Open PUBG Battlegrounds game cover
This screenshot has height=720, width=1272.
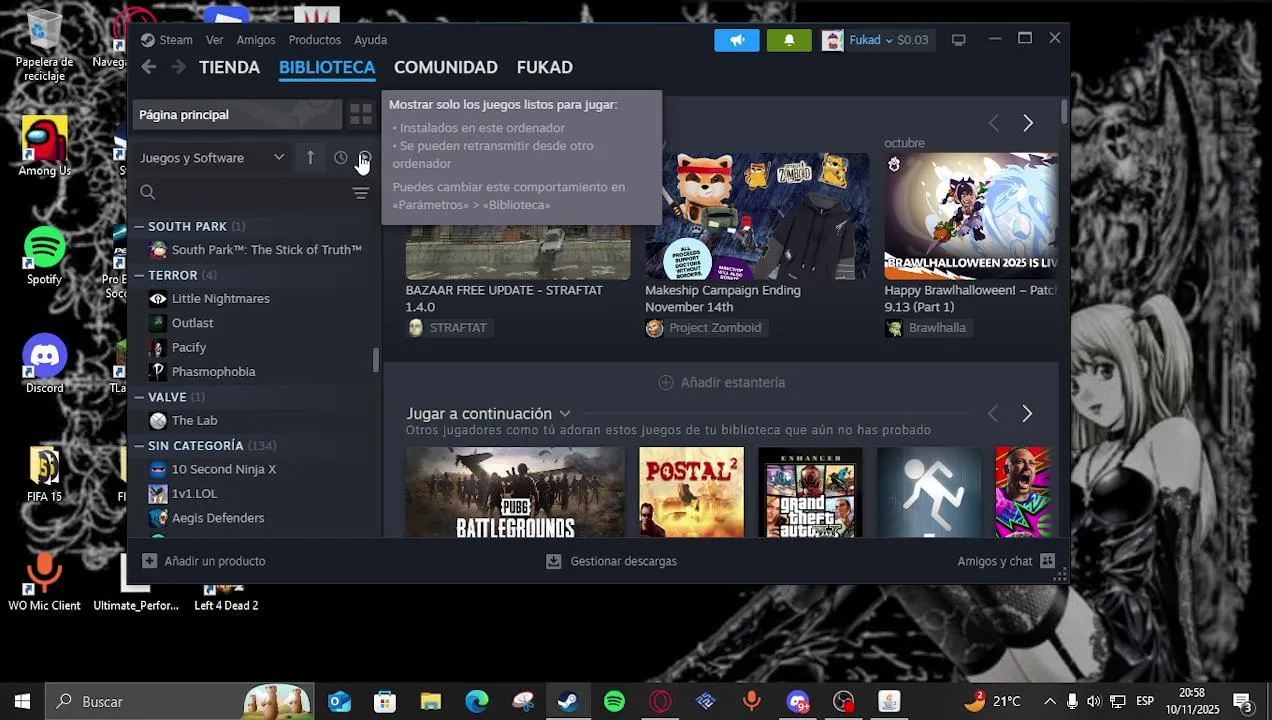[x=515, y=492]
